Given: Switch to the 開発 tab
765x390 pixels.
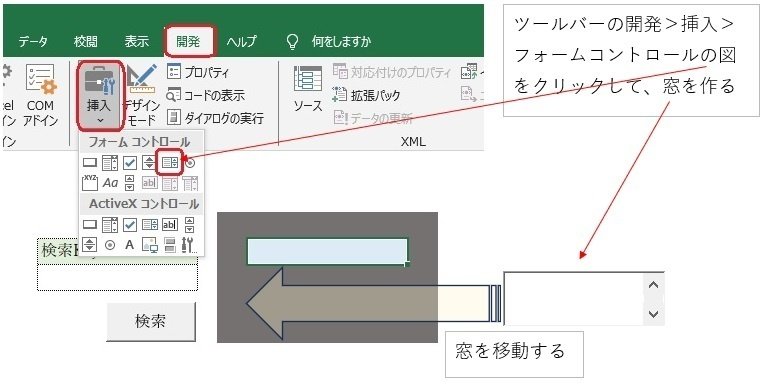Looking at the screenshot, I should click(188, 41).
